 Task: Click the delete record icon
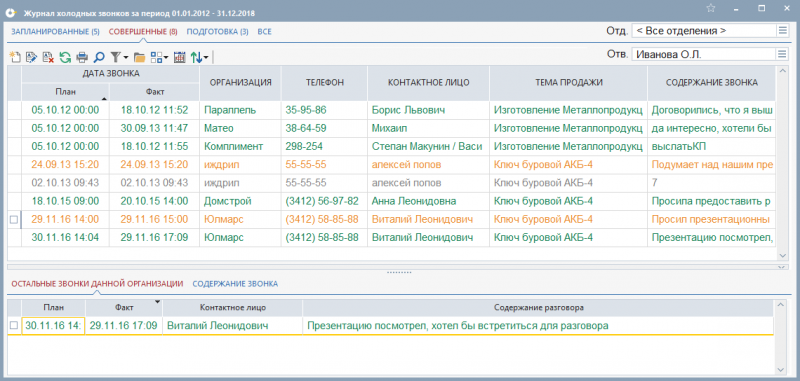48,58
